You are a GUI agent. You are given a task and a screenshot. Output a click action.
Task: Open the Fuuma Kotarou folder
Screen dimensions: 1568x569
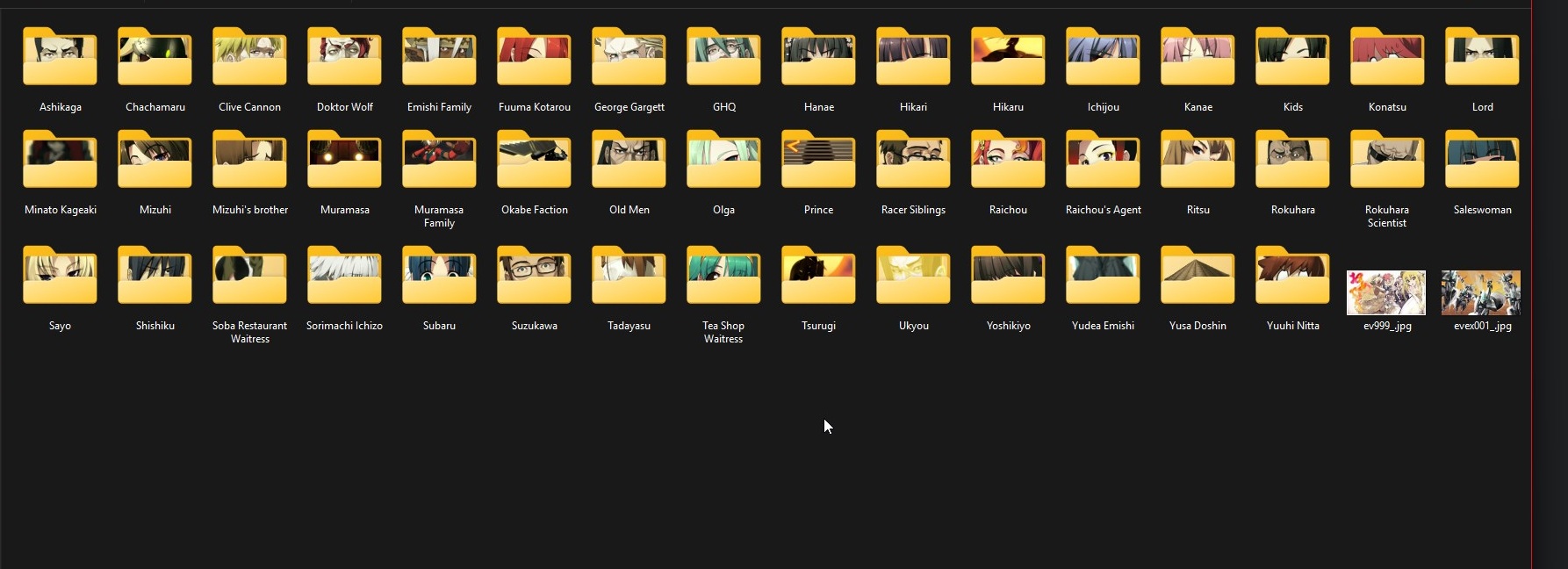point(534,56)
